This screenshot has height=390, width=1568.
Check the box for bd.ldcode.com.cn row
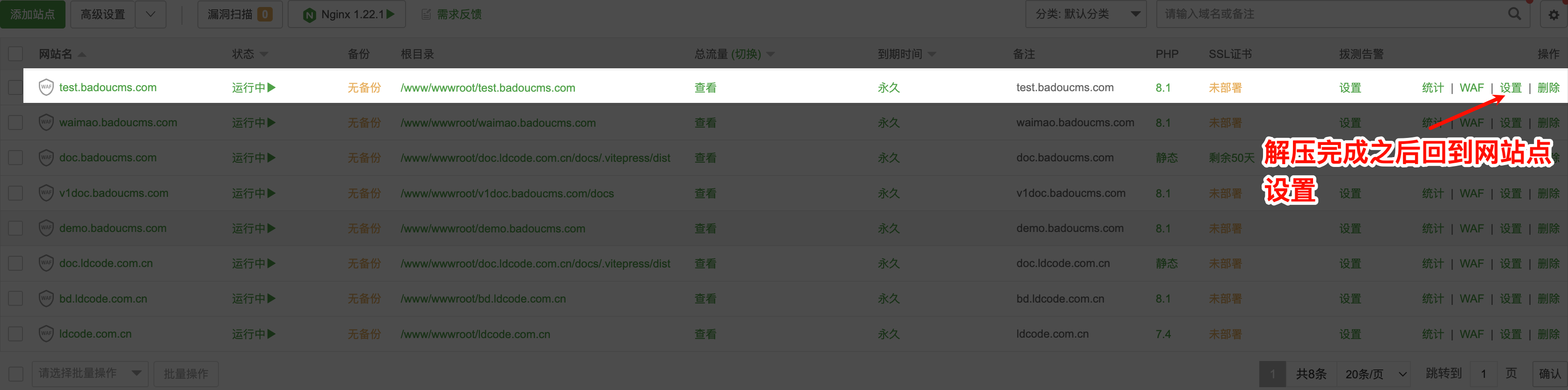16,298
